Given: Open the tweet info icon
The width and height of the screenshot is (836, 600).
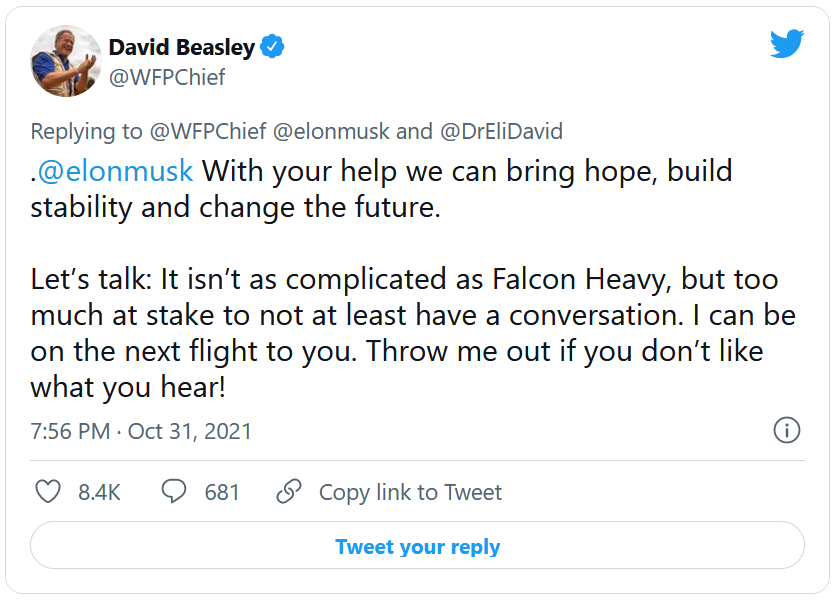Looking at the screenshot, I should [x=787, y=431].
